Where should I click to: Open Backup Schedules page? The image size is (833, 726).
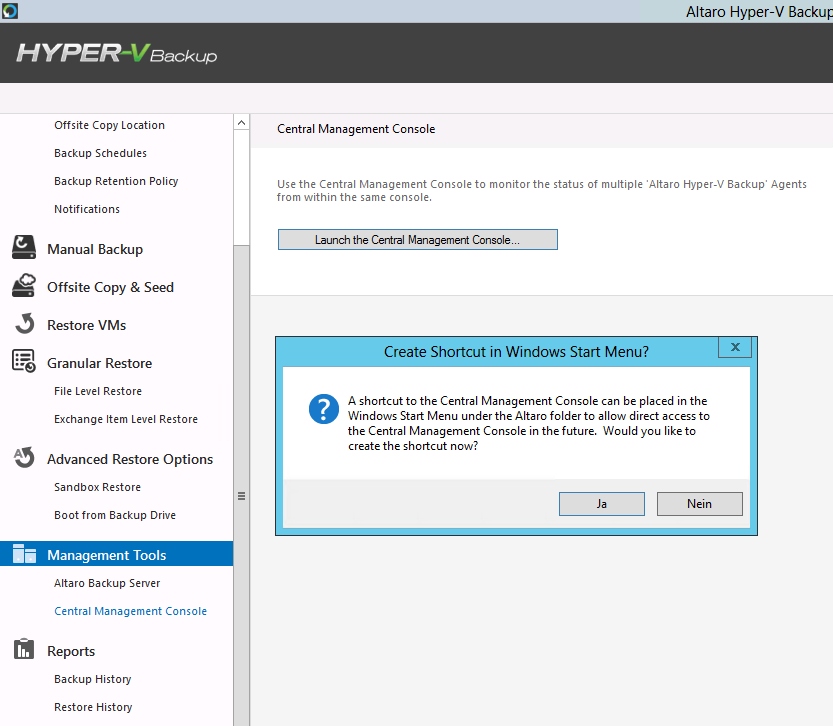coord(100,153)
